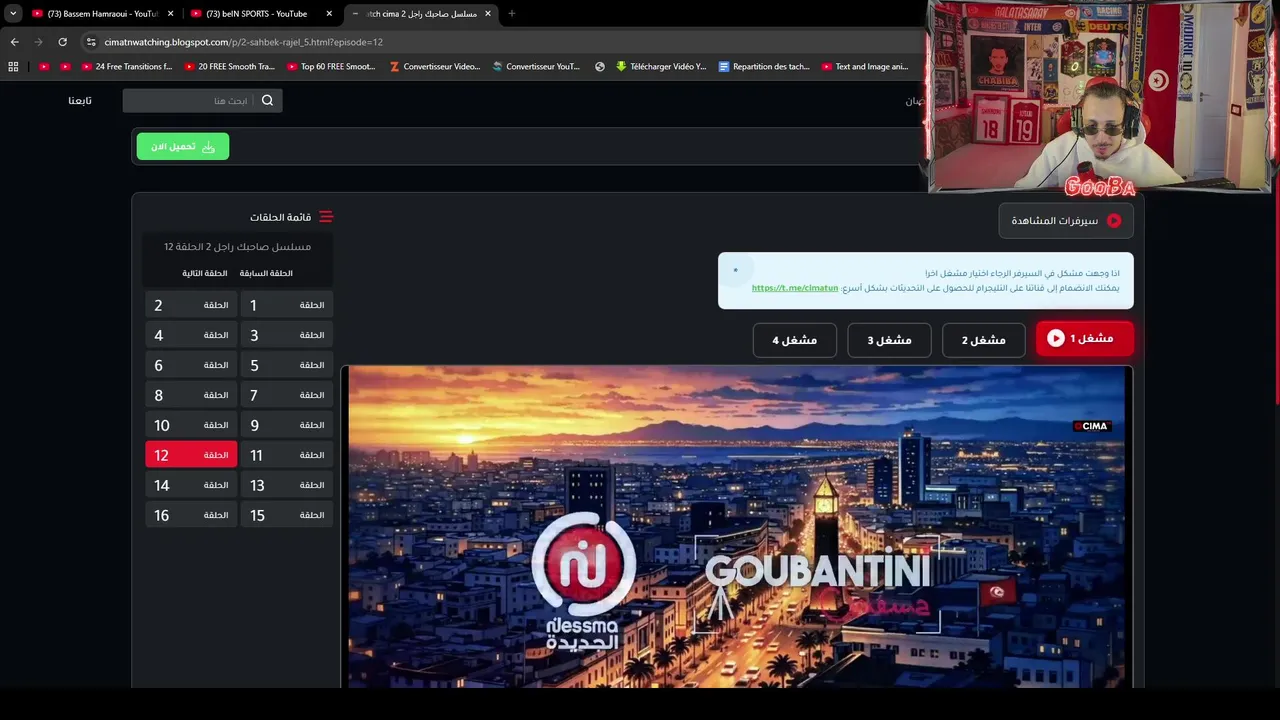Viewport: 1280px width, 720px height.
Task: Select episode الحلقة 8
Action: pos(191,395)
